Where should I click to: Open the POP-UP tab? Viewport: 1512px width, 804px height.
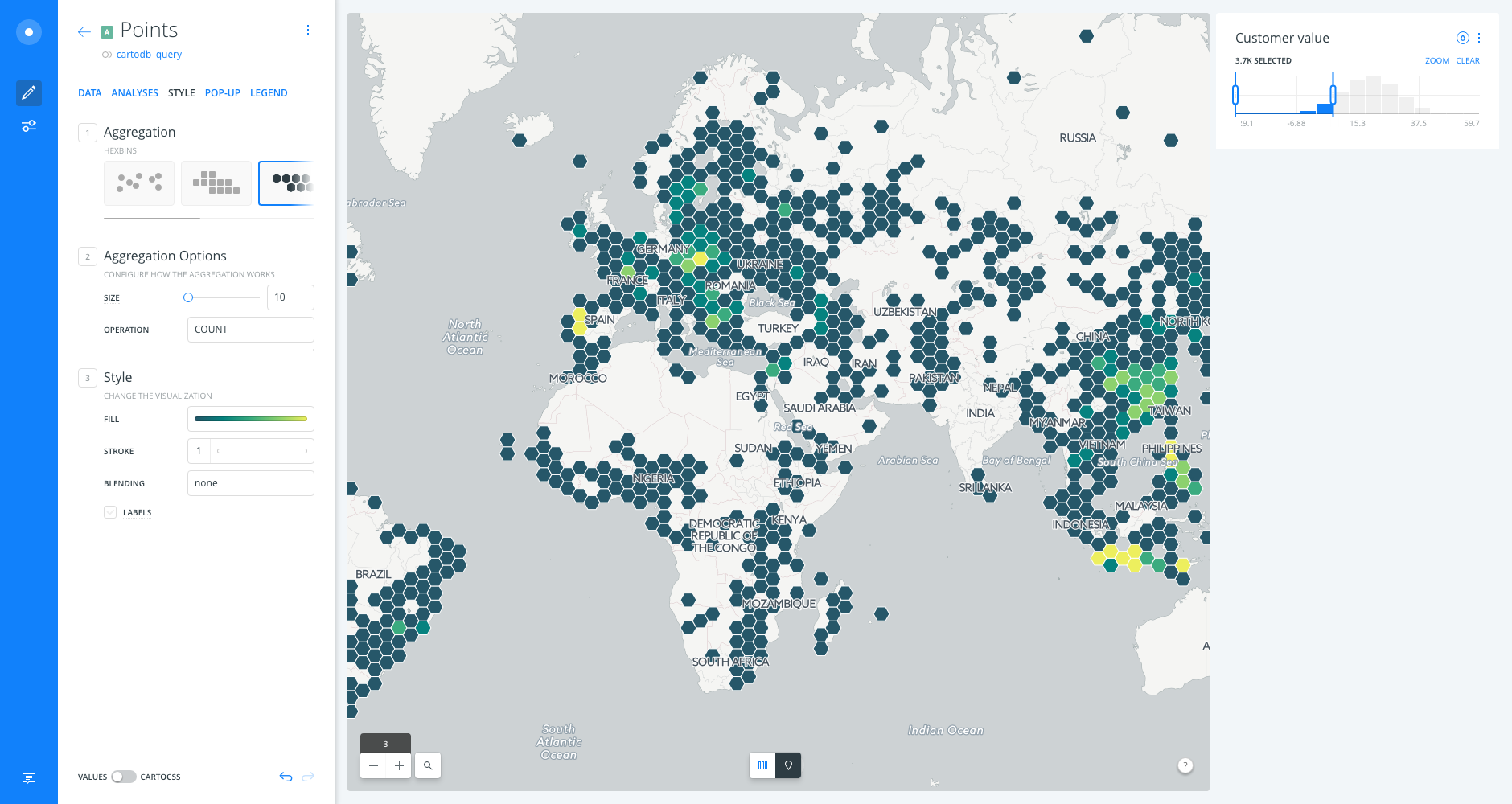pos(222,92)
